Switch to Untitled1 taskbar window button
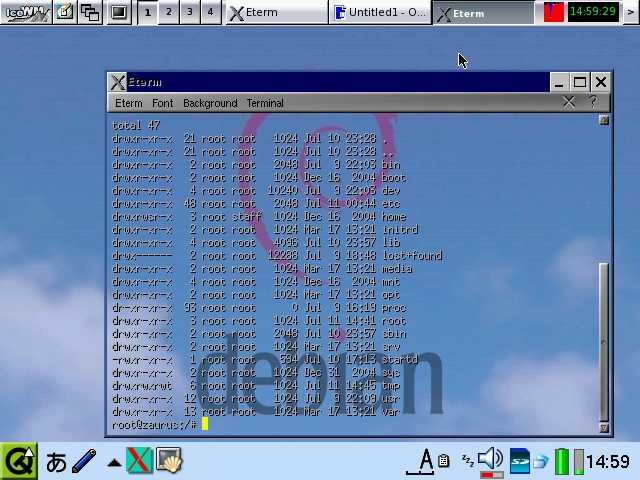This screenshot has width=640, height=480. pos(381,13)
